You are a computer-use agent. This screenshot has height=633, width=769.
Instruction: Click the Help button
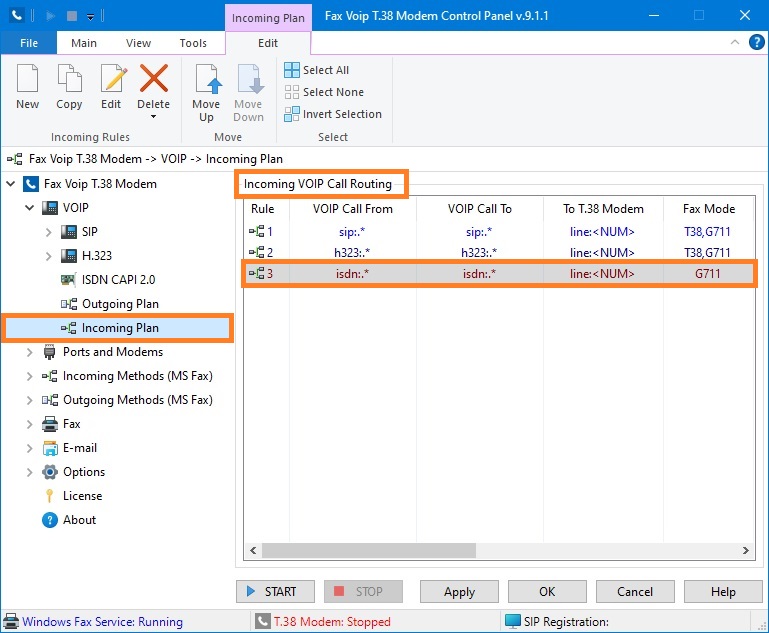pos(723,592)
